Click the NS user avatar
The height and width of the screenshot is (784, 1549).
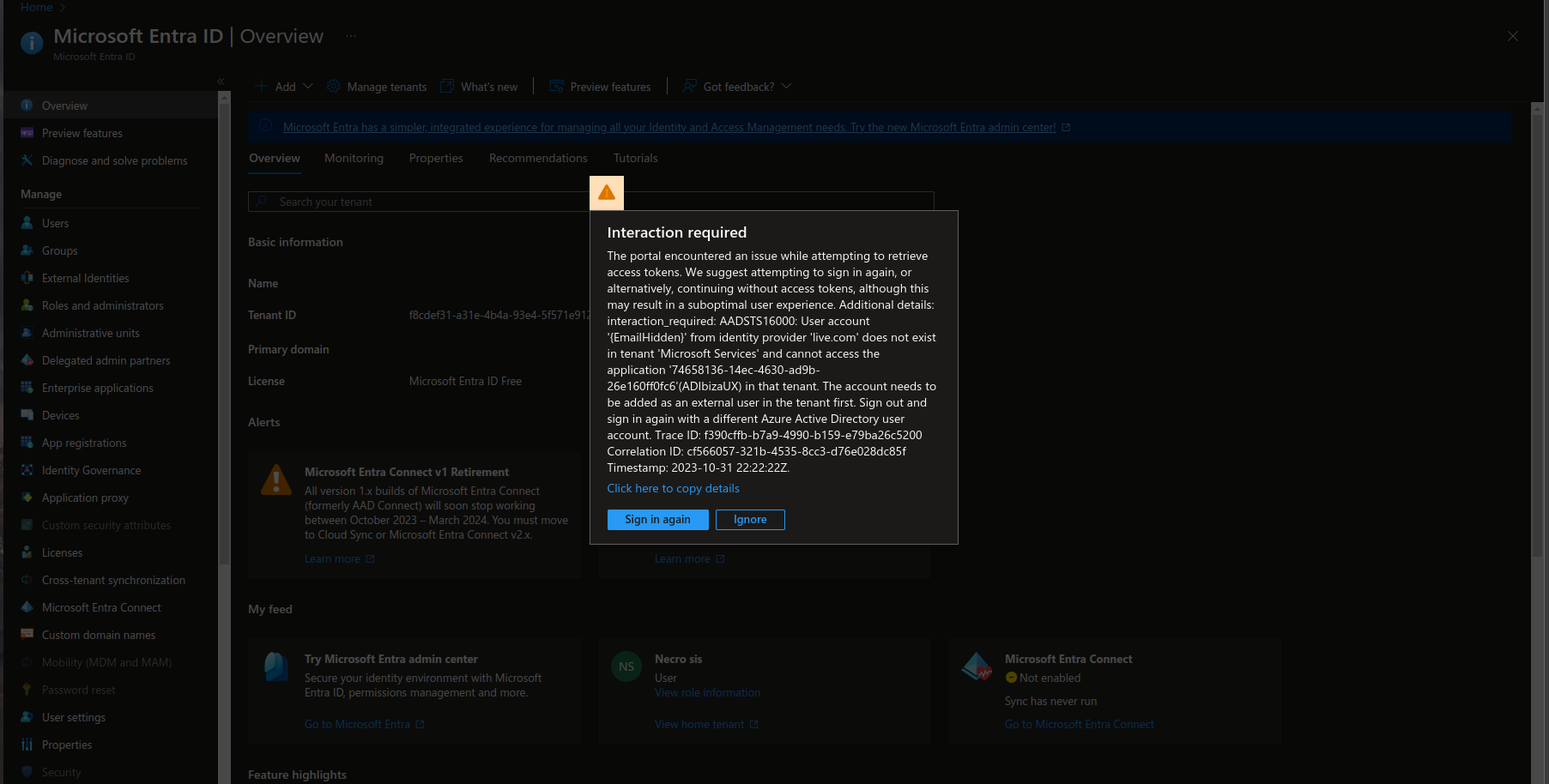[626, 666]
